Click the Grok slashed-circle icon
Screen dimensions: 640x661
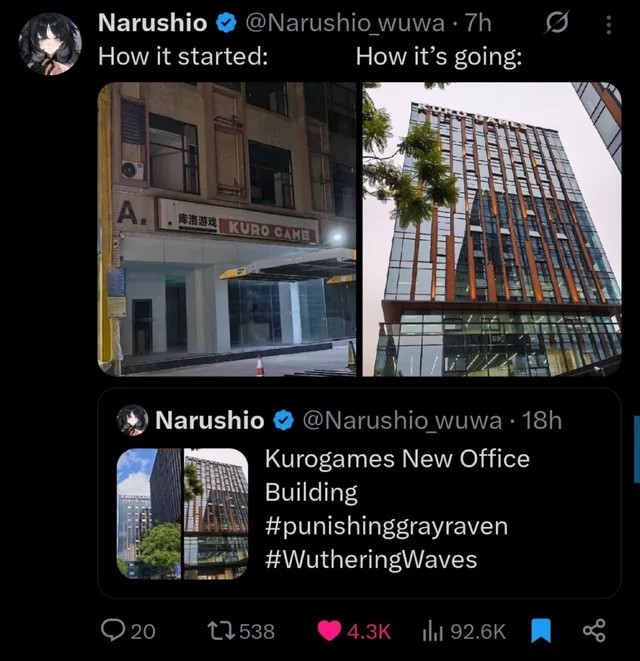557,22
